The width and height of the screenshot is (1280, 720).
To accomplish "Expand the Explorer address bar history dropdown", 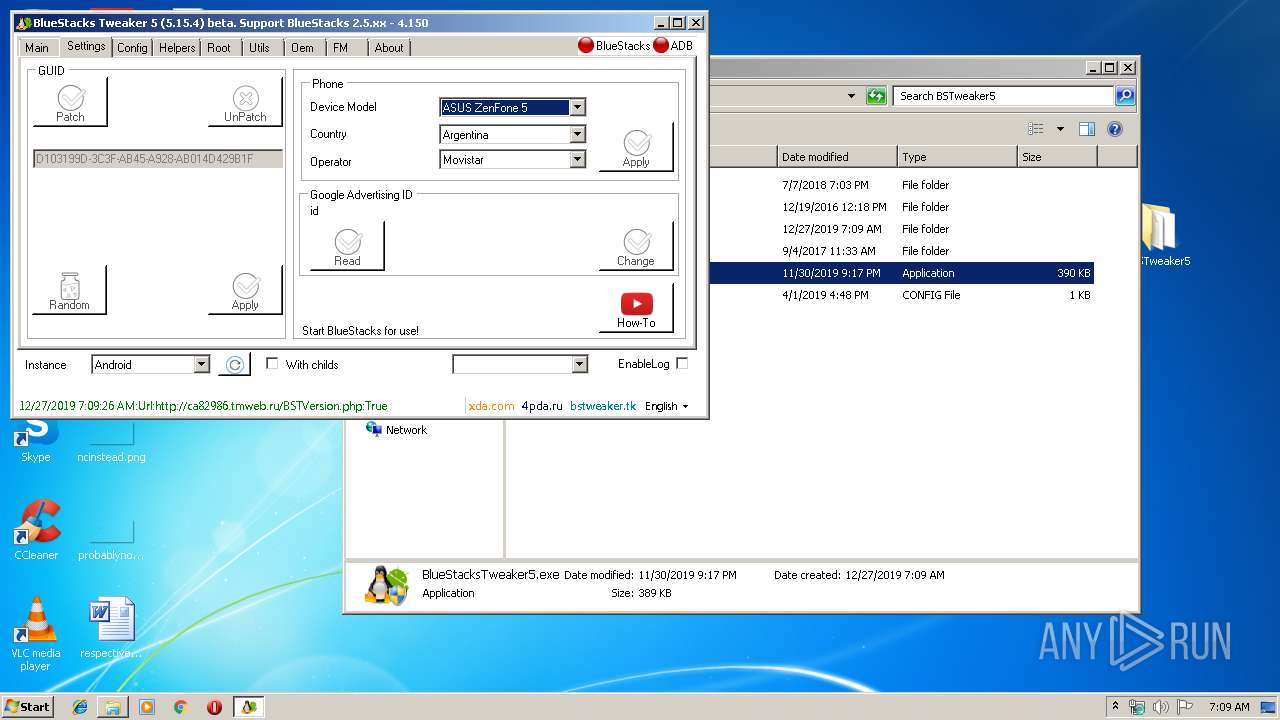I will pos(851,96).
